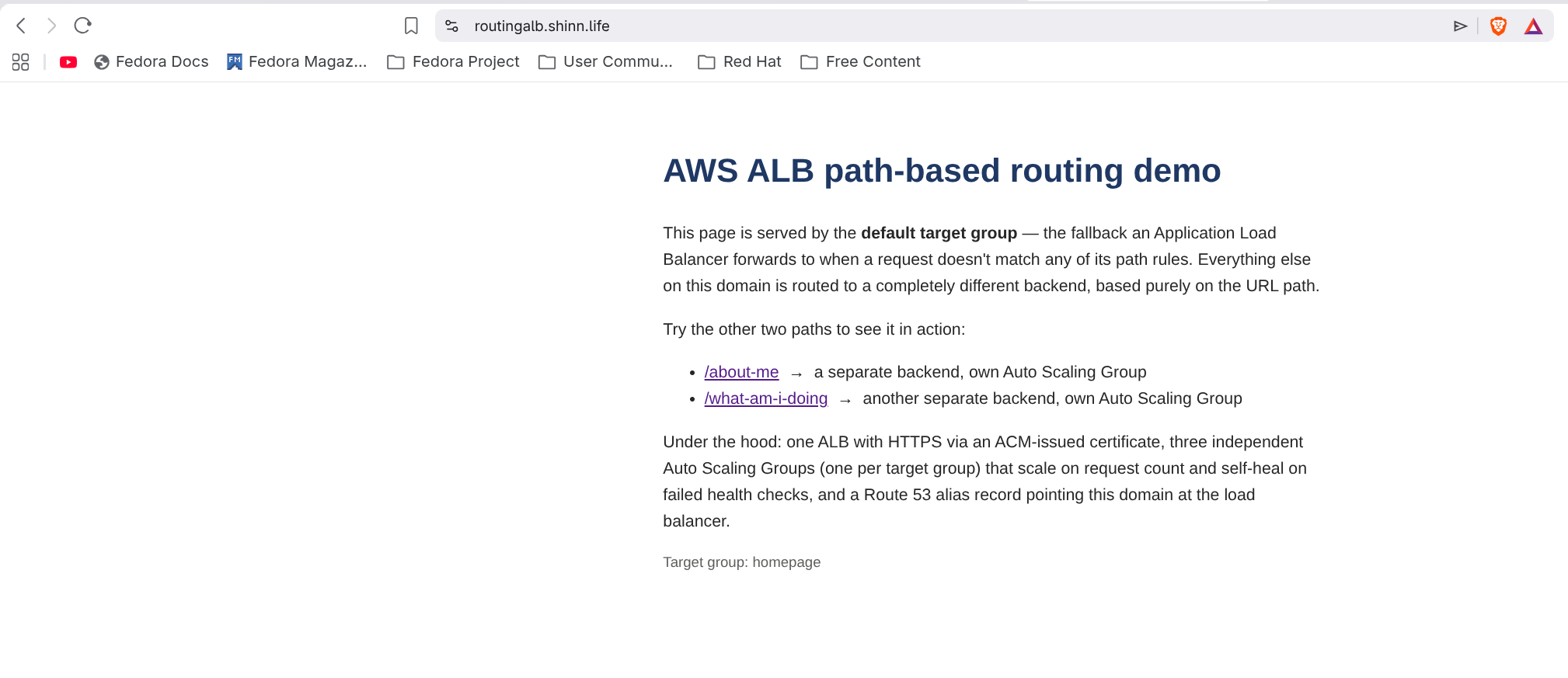The image size is (1568, 678).
Task: Open the apps grid icon in bookmarks bar
Action: point(21,62)
